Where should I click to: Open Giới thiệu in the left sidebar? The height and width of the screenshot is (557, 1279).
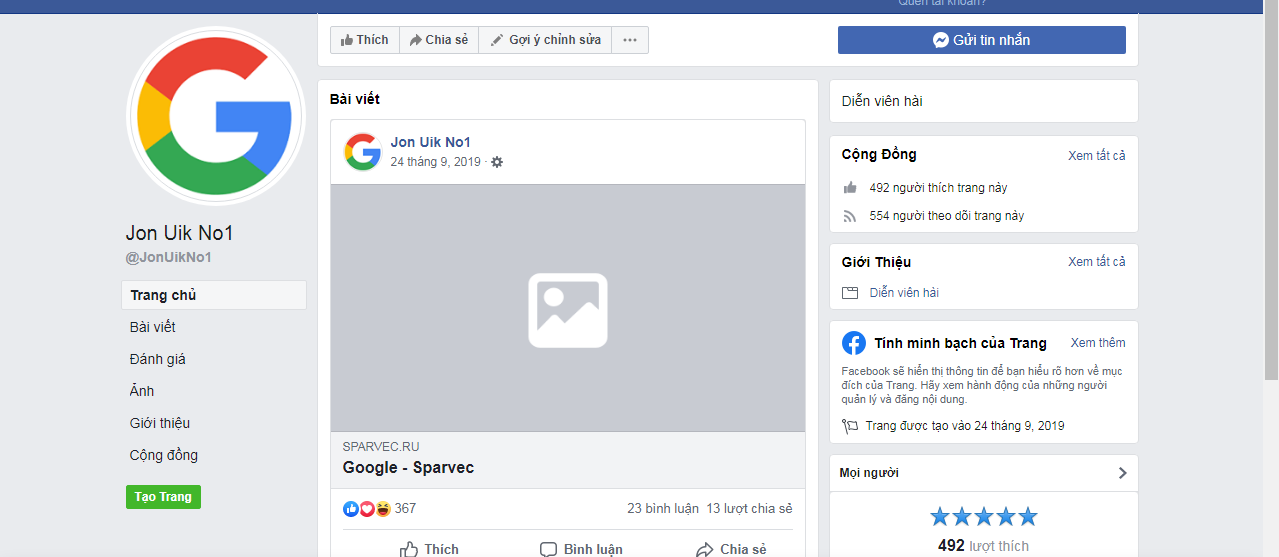[160, 423]
